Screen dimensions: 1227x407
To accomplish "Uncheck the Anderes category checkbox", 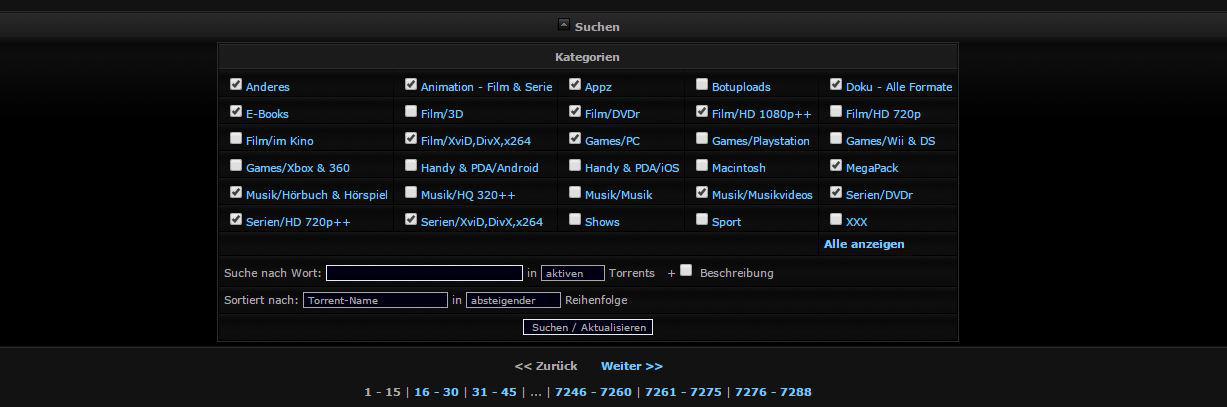I will pyautogui.click(x=236, y=85).
